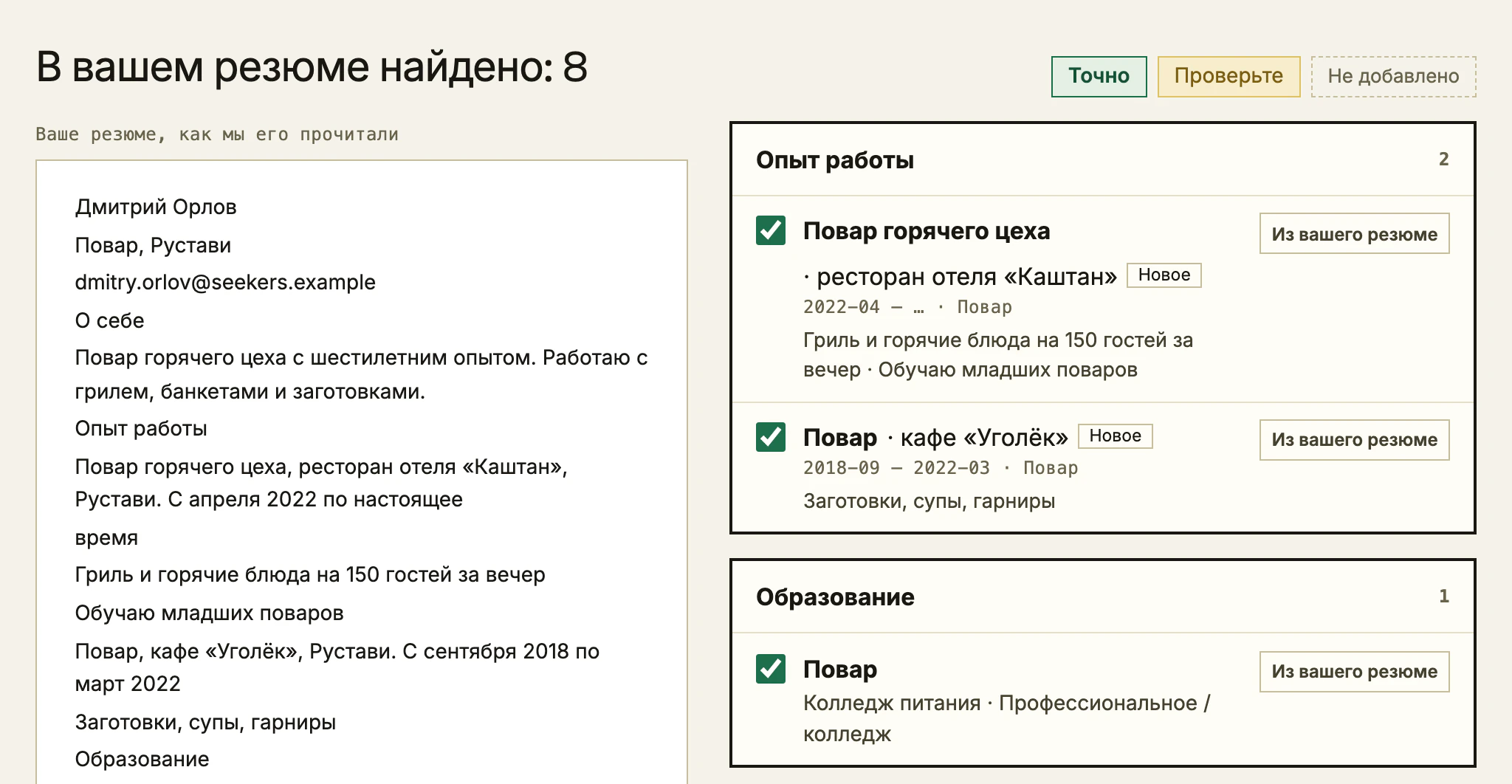Click the date line «2018-09 — 2022-03 · Повар»
Viewport: 1512px width, 784px height.
pos(941,468)
